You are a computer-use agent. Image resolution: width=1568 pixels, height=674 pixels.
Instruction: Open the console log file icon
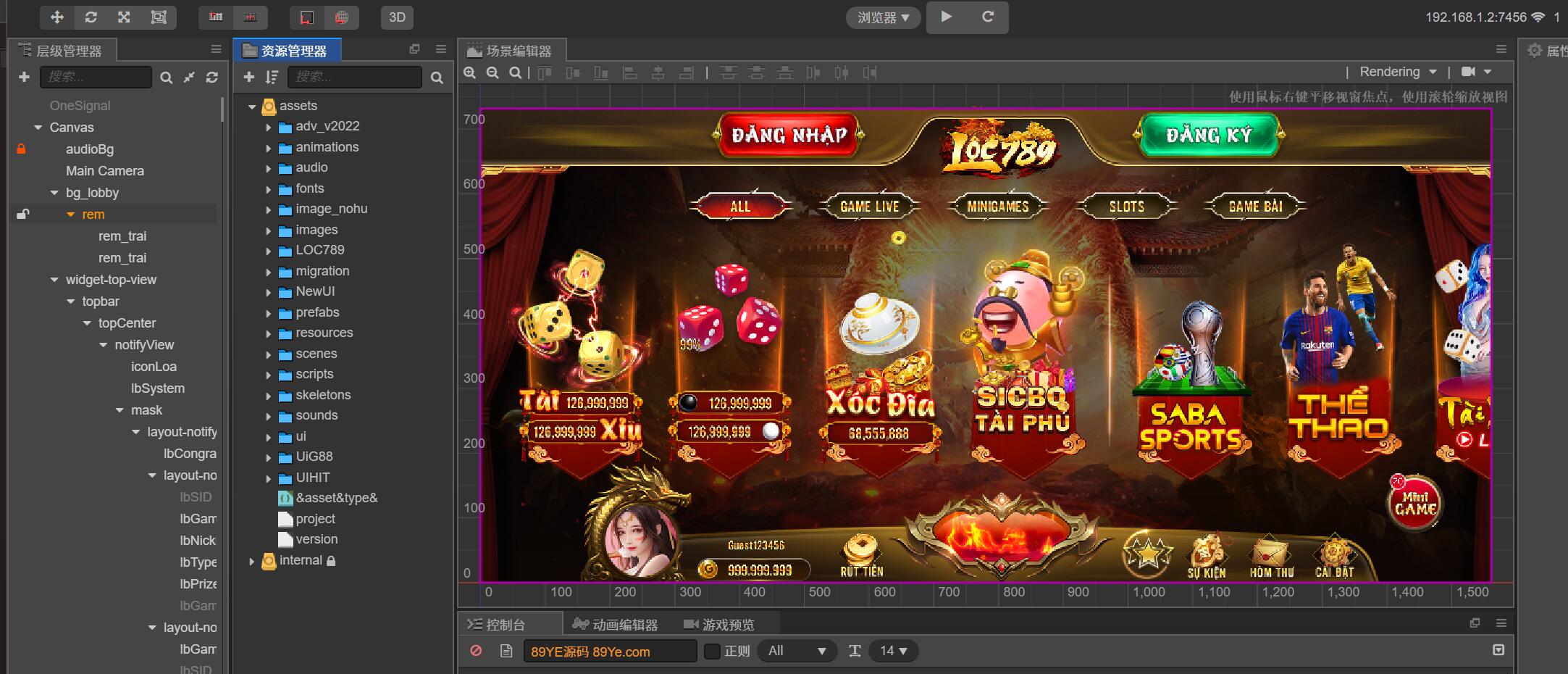506,651
